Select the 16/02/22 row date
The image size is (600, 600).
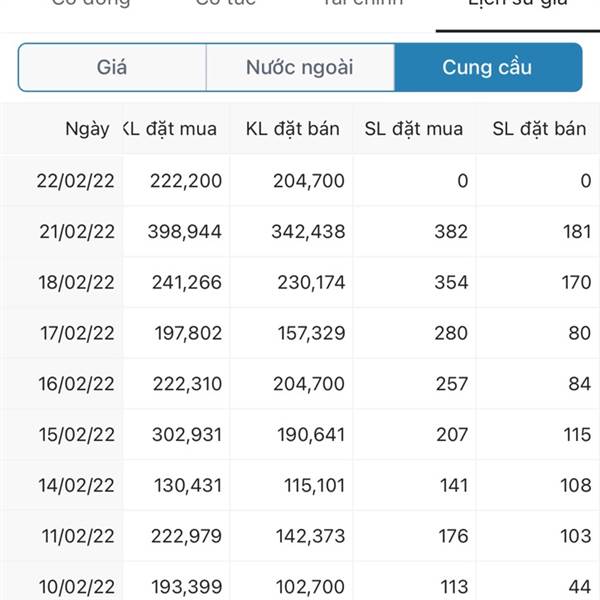coord(76,384)
